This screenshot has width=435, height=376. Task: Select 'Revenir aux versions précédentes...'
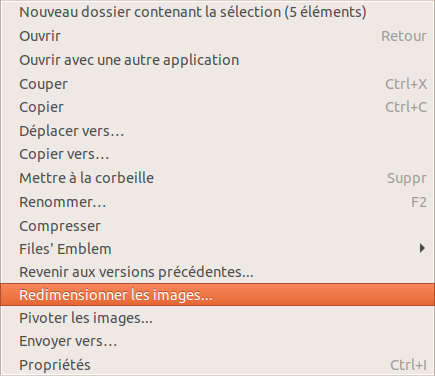click(217, 272)
